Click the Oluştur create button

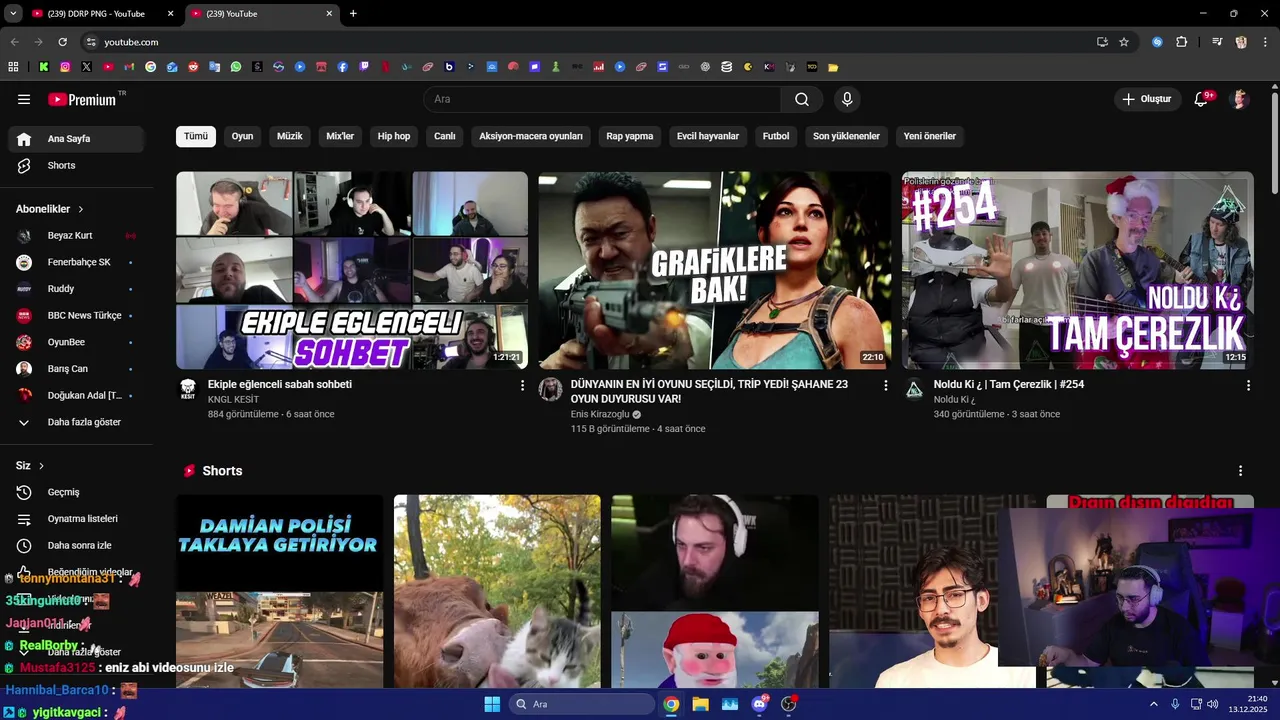pos(1146,99)
